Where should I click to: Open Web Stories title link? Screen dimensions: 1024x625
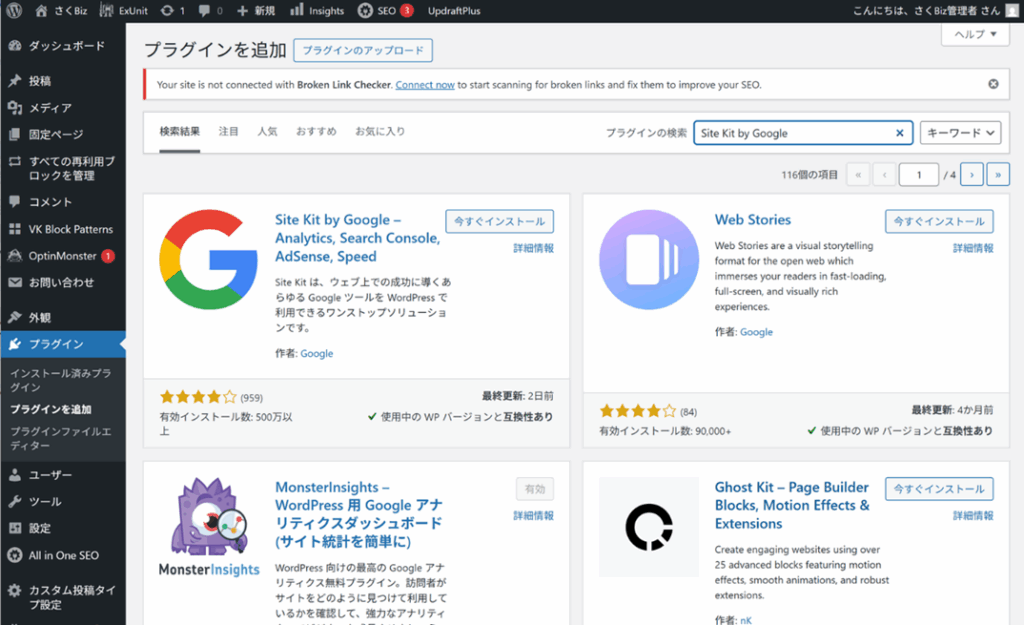[x=752, y=220]
